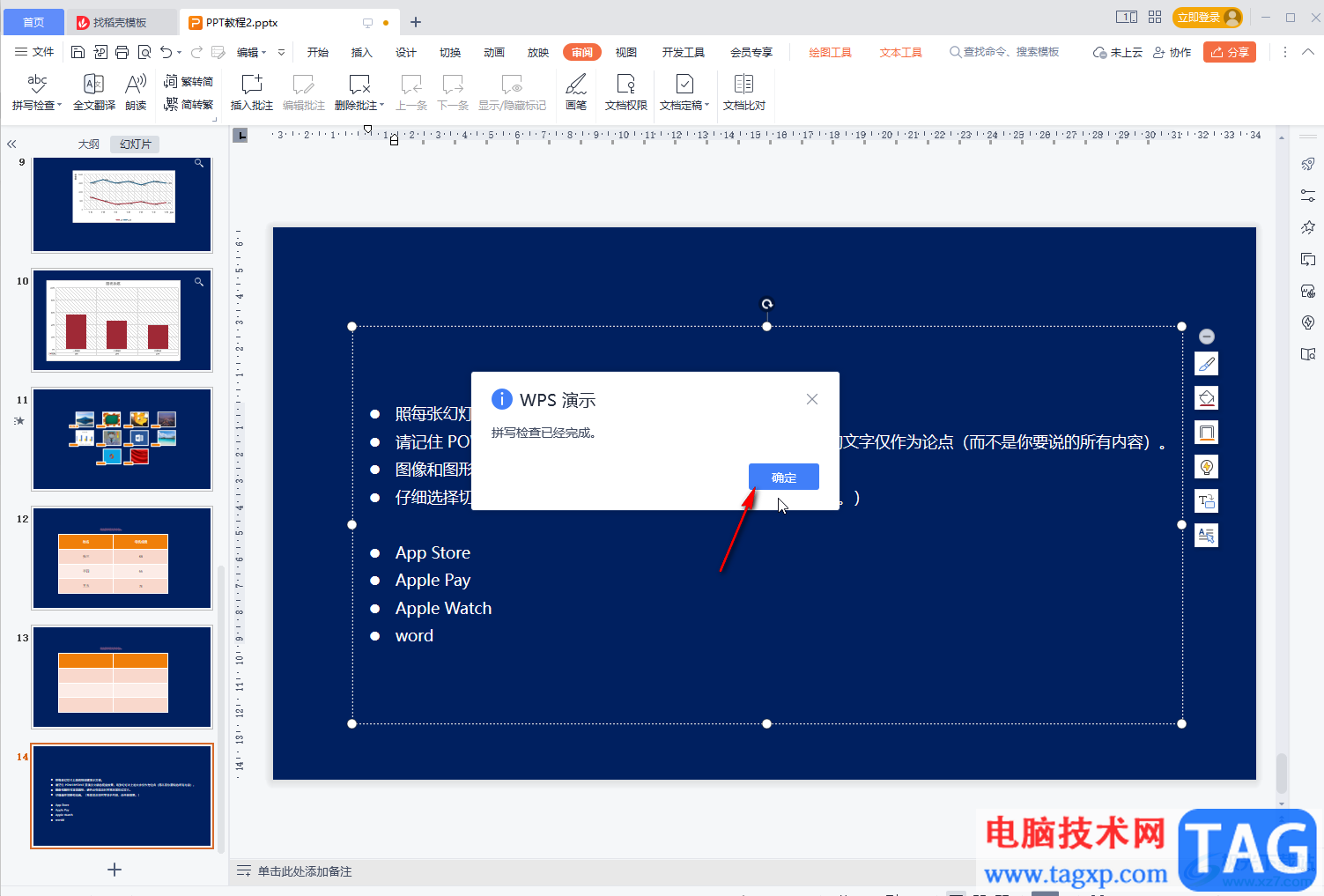Expand the 文档定稿 dropdown arrow
Screen dimensions: 1324x896
click(706, 106)
